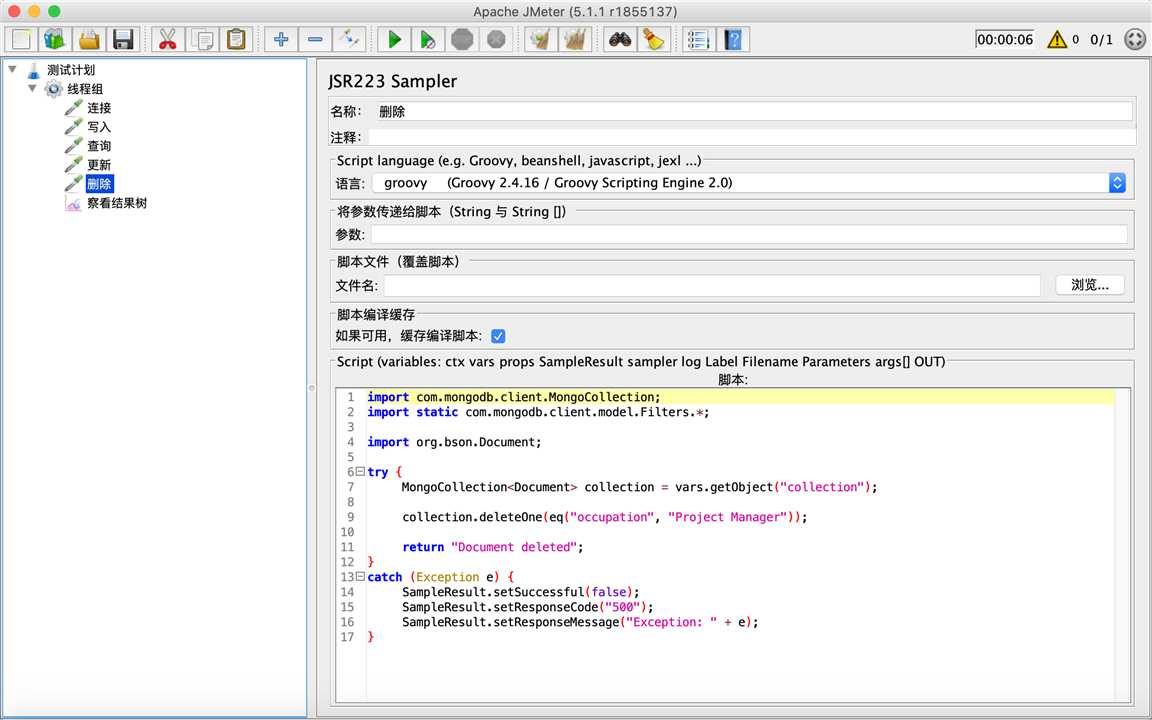Select the 查询 sampler in the tree
This screenshot has height=720, width=1152.
click(98, 146)
